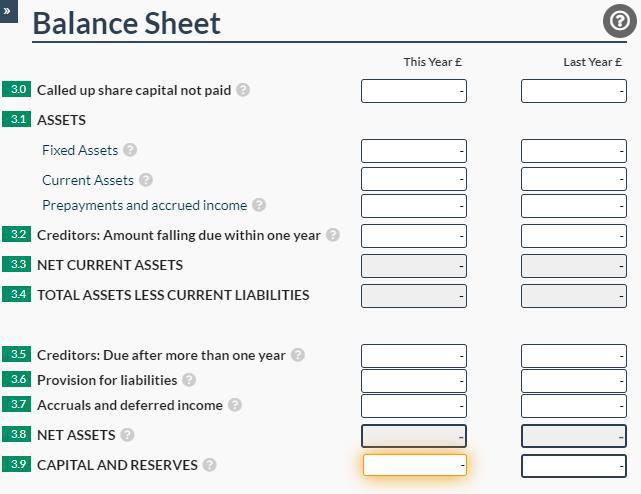The width and height of the screenshot is (641, 494).
Task: Click the Prepayments and accrued income label
Action: [x=144, y=205]
